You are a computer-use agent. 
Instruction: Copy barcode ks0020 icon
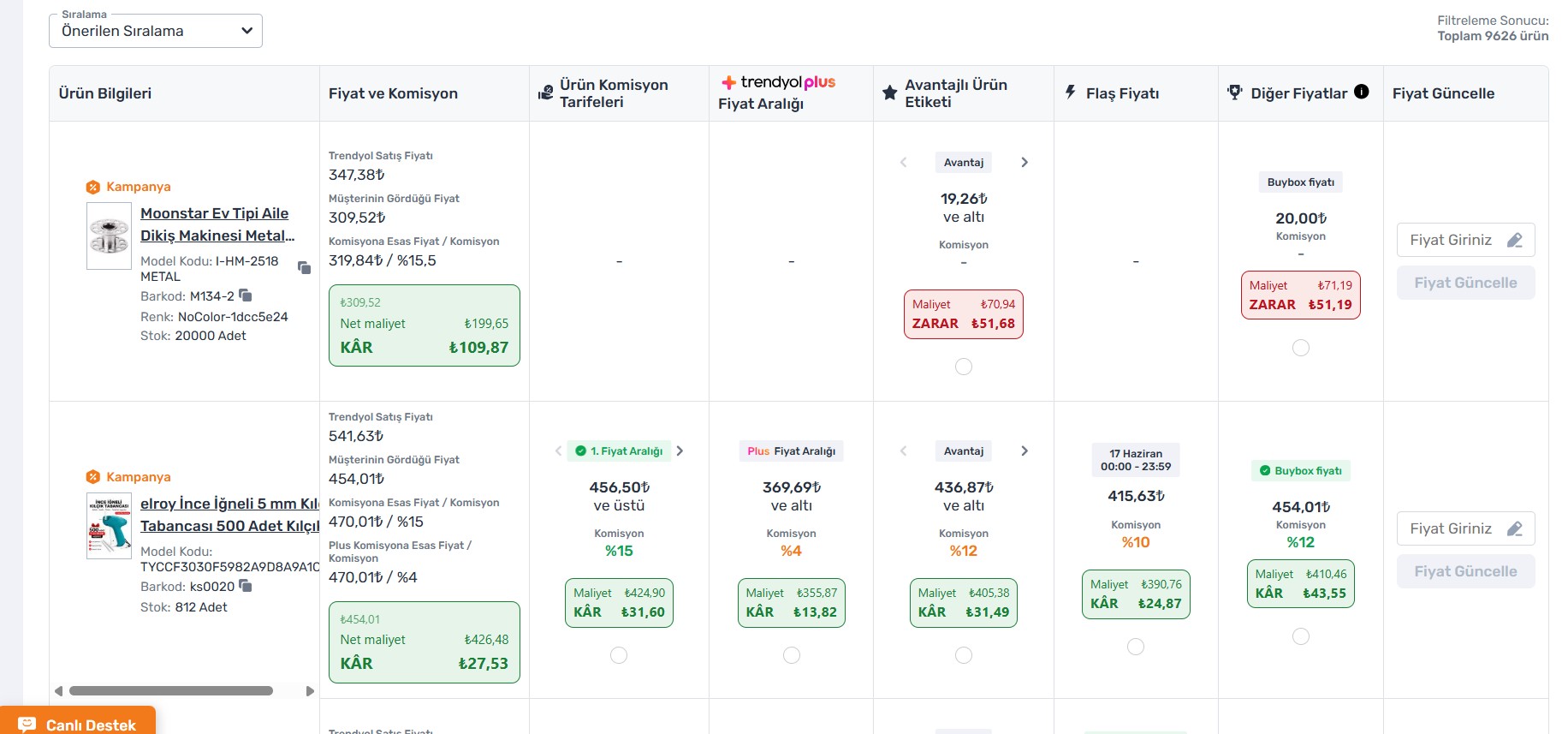[246, 586]
